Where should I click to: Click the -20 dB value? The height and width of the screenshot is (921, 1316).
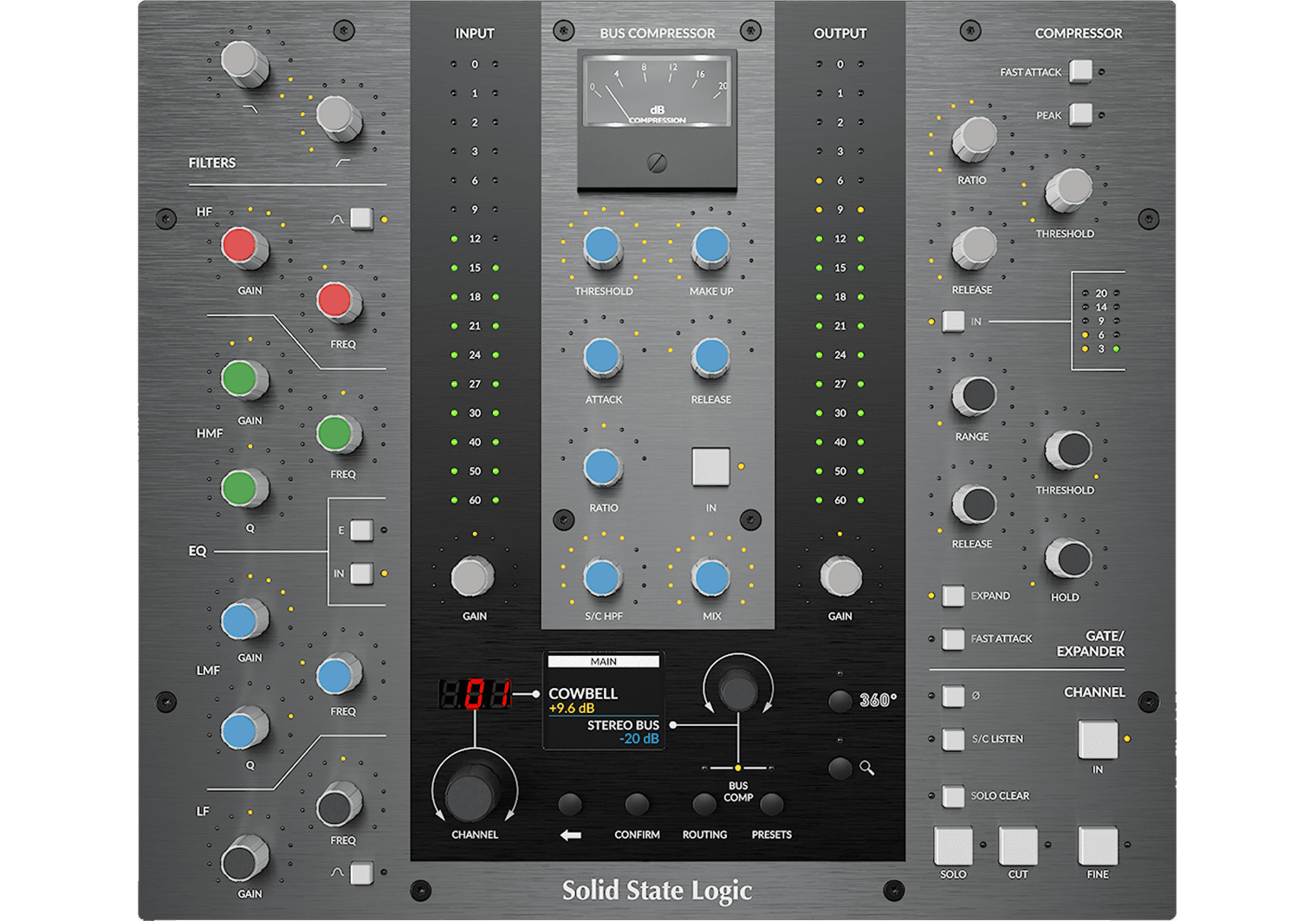tap(639, 739)
